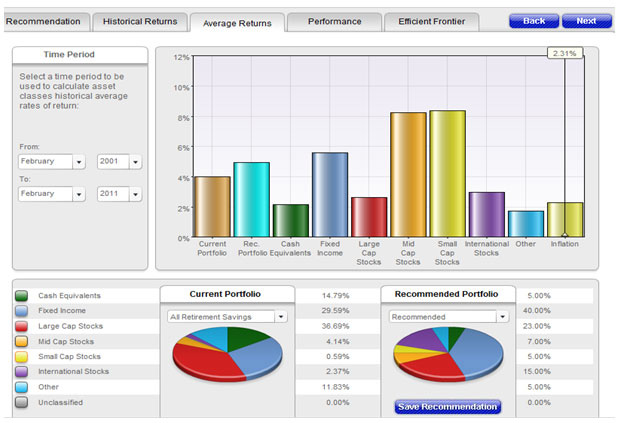Viewport: 621px width, 423px height.
Task: Click the Current Portfolio pie chart
Action: [227, 354]
